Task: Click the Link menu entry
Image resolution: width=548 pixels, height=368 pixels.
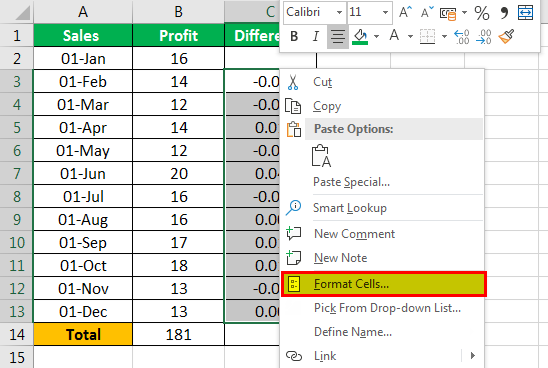Action: [x=382, y=356]
